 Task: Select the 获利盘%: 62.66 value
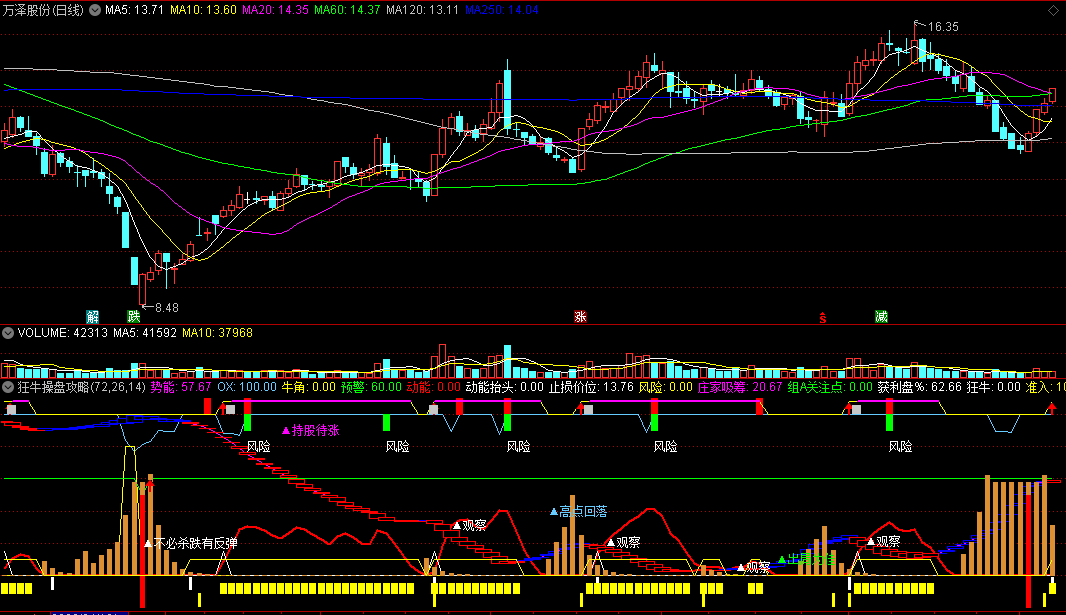[919, 387]
